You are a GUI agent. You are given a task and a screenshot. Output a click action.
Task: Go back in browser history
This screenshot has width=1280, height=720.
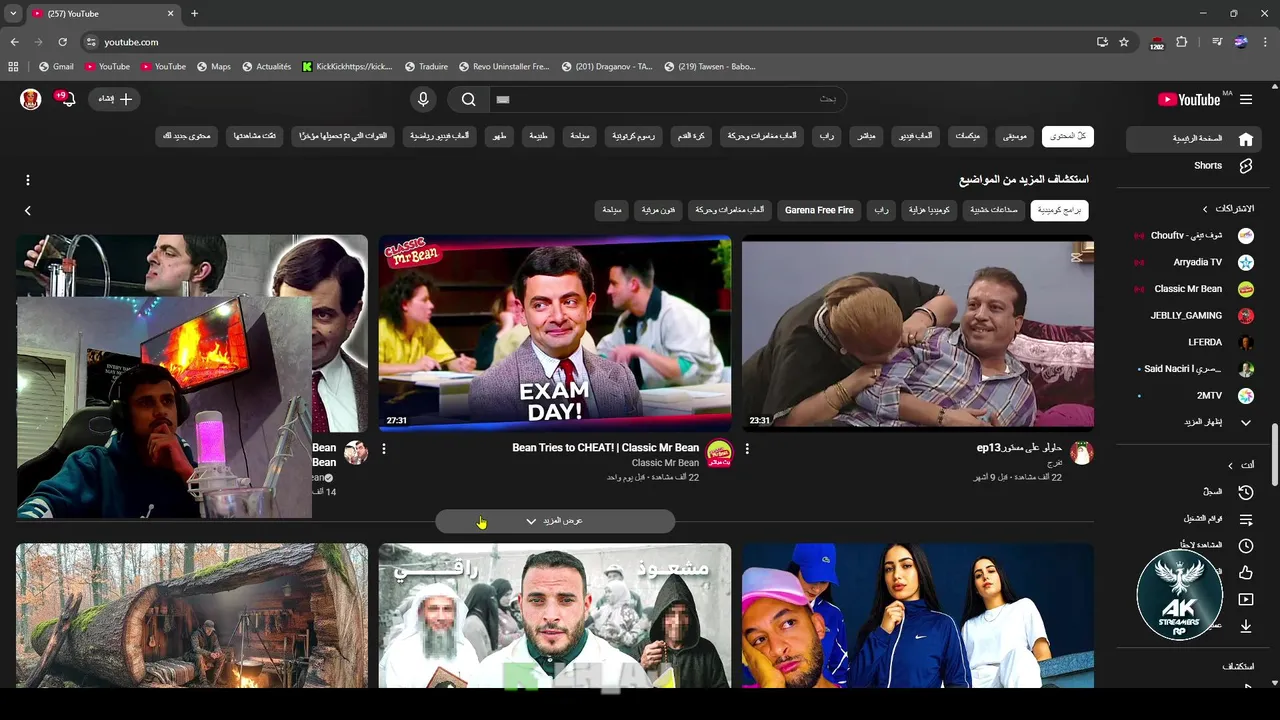[14, 42]
